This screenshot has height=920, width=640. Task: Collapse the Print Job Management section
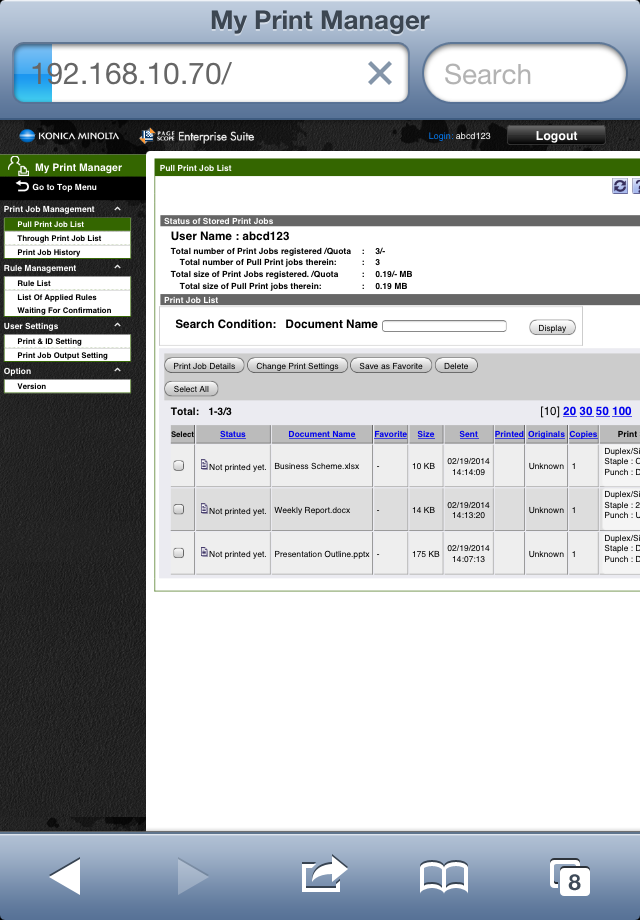[117, 209]
